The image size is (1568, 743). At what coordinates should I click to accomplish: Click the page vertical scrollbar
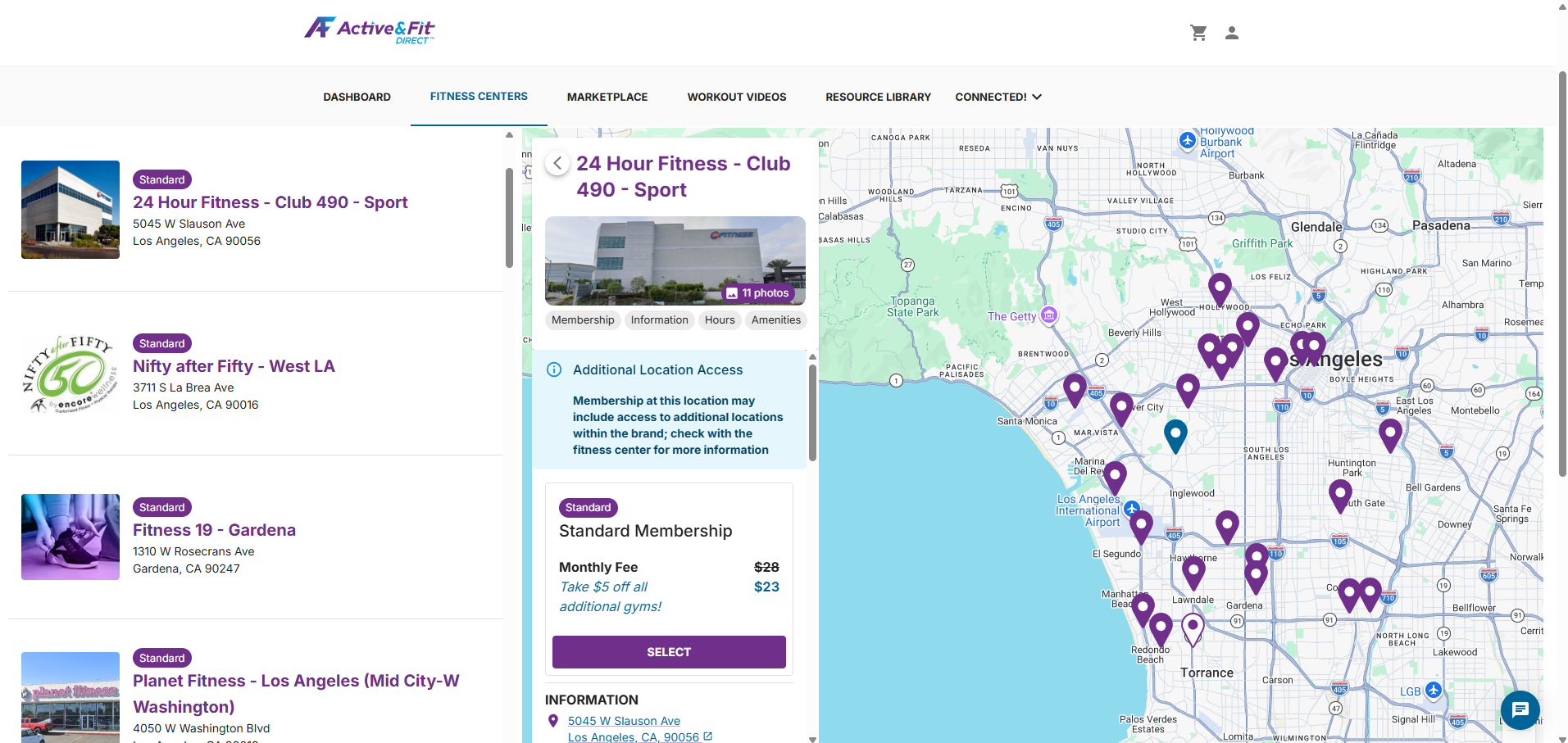point(1562,274)
